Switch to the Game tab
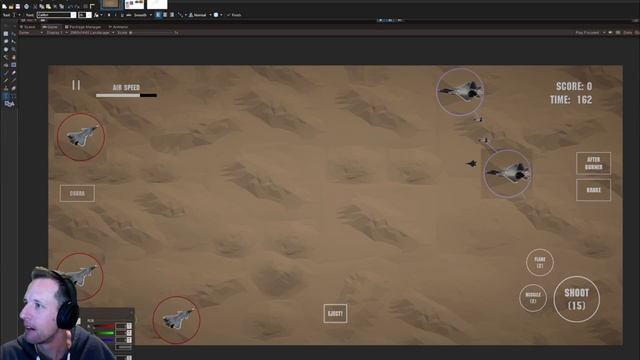 [51, 27]
